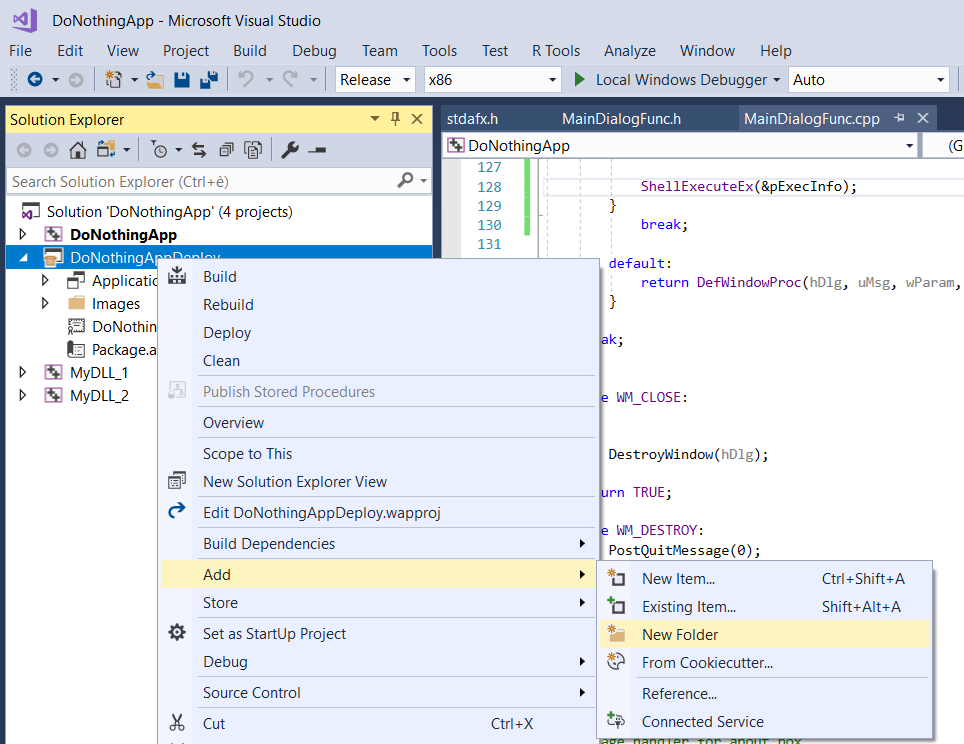Close the MainDialogFunc.cpp tab

point(923,117)
